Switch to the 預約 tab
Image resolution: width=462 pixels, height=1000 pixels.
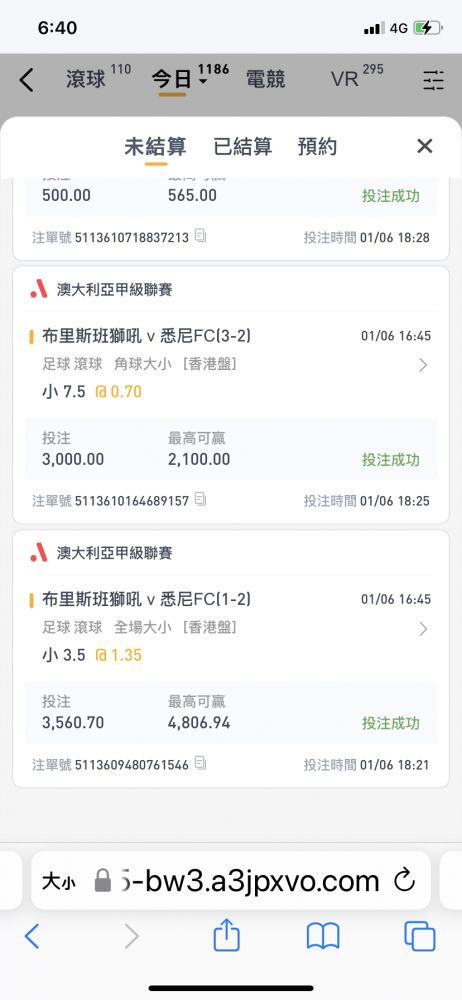[x=317, y=147]
